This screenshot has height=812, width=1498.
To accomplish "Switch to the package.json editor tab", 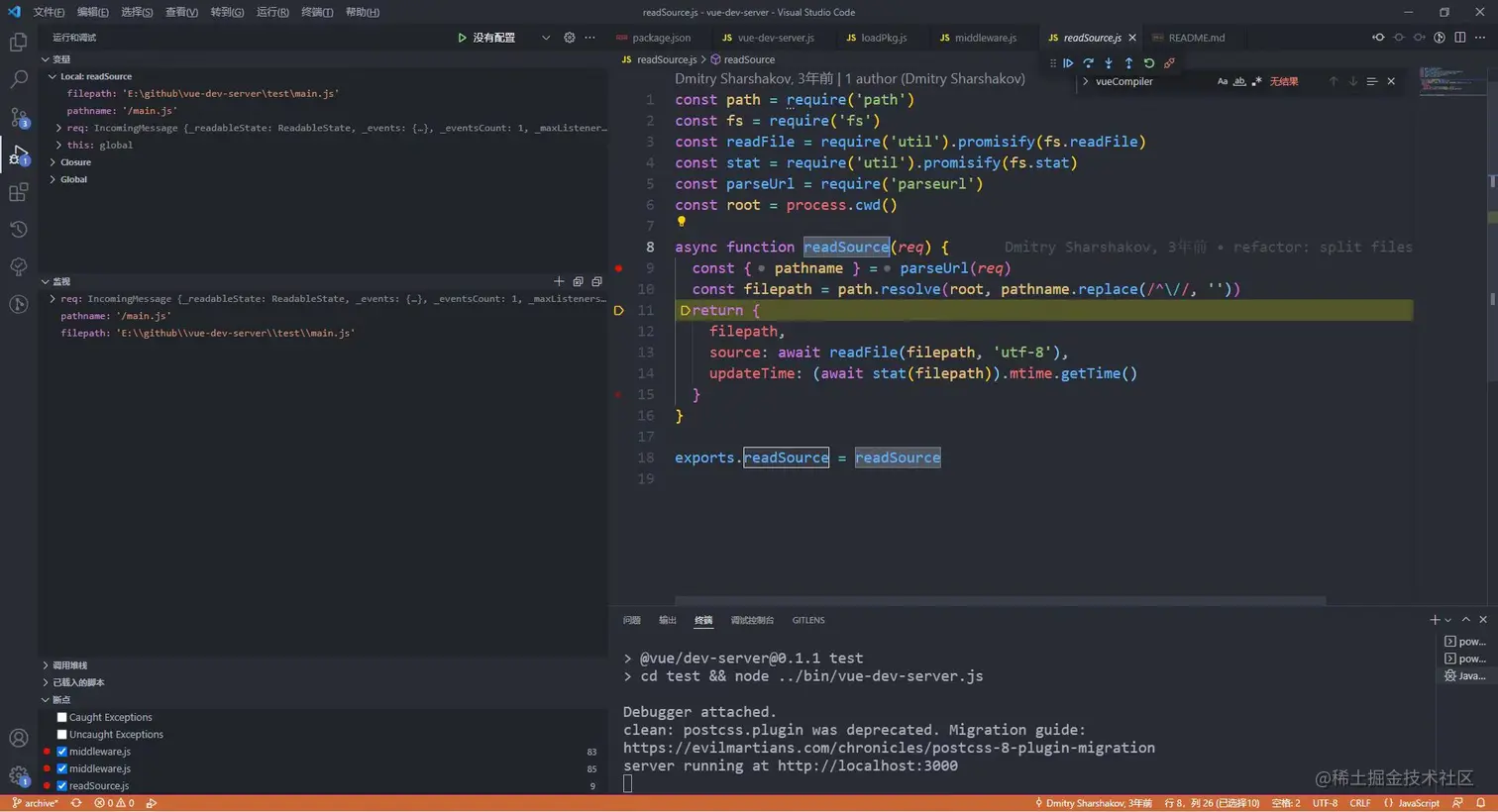I will pyautogui.click(x=654, y=38).
